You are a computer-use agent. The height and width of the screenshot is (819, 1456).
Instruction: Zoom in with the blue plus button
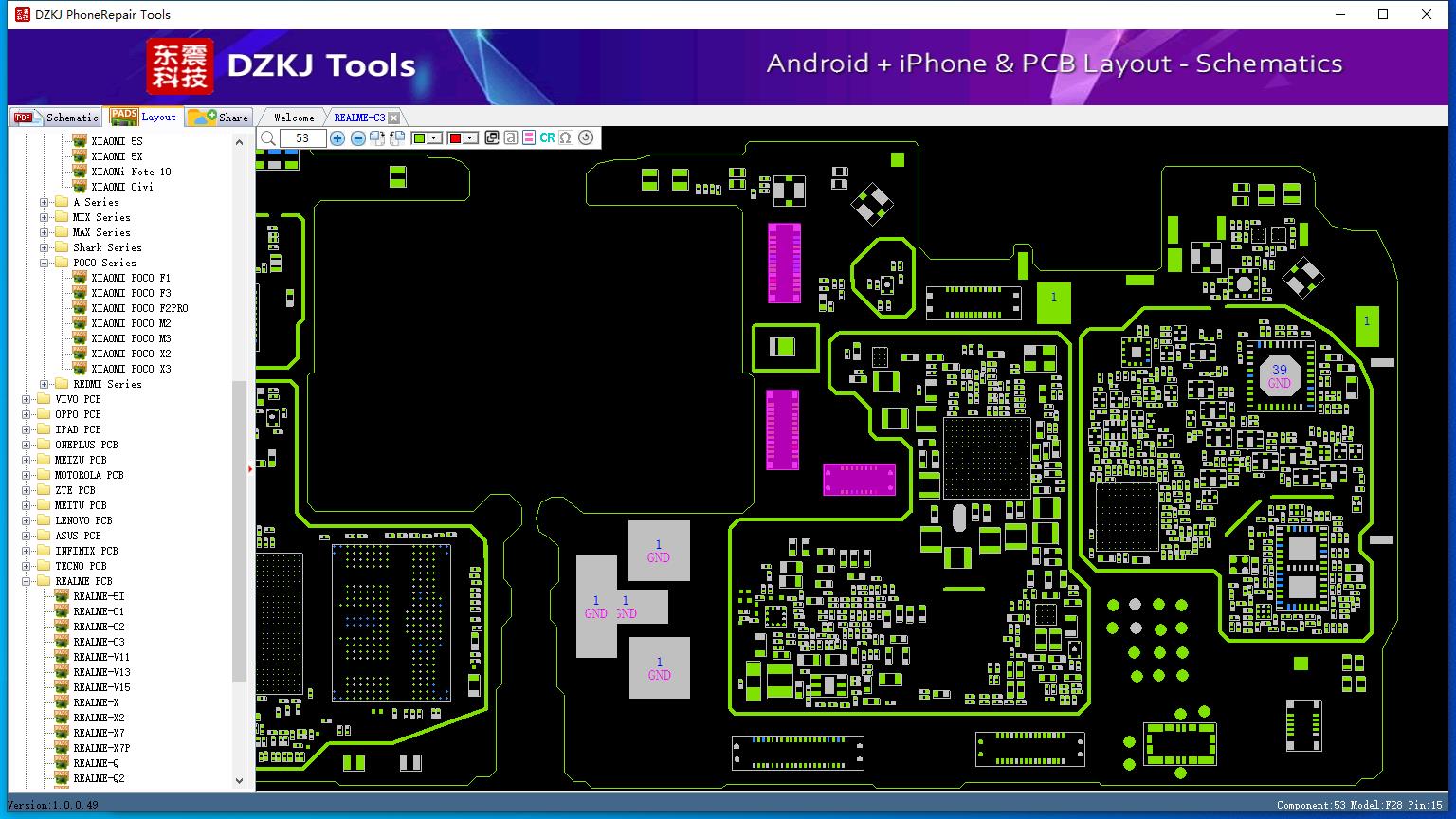coord(337,138)
